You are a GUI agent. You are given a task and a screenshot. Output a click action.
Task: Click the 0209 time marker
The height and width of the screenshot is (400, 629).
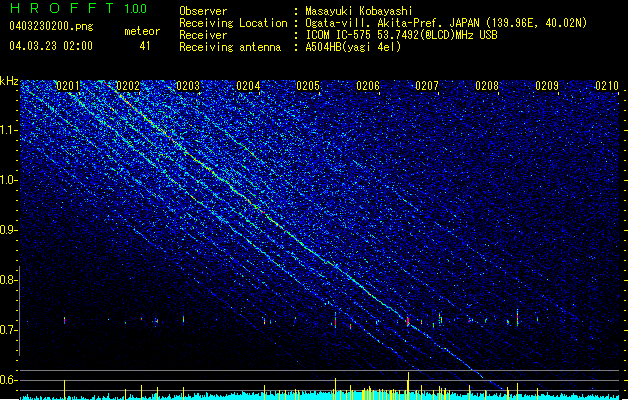click(x=547, y=86)
